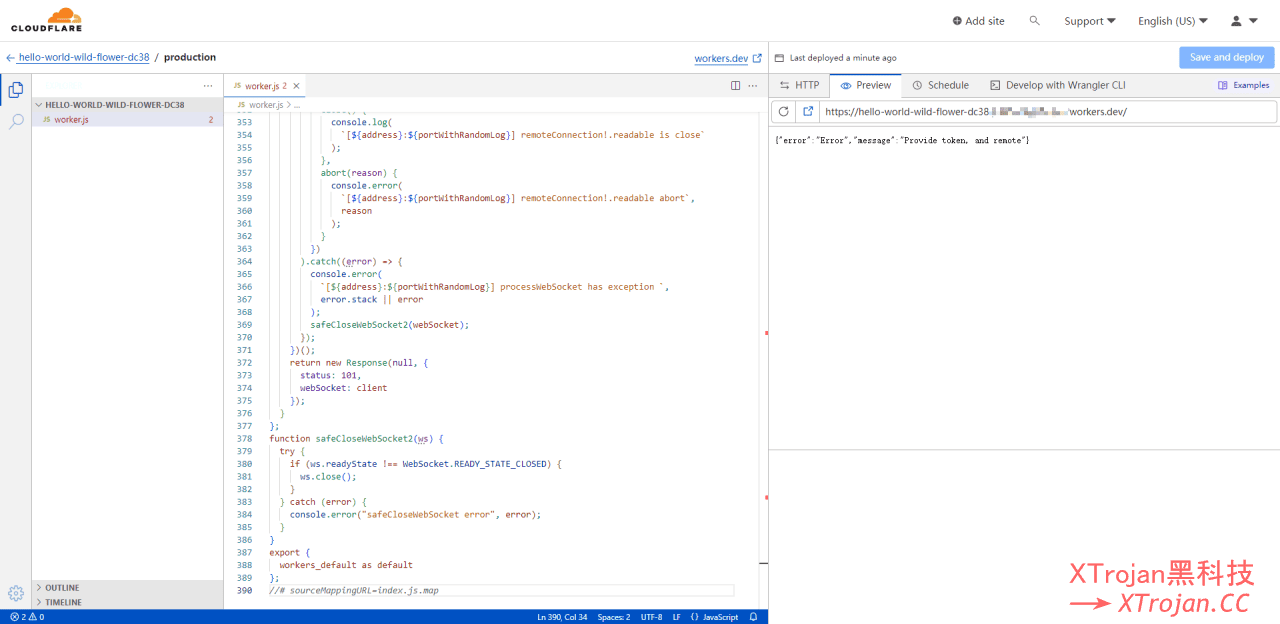Select worker.js in the file explorer
Image resolution: width=1280 pixels, height=624 pixels.
[127, 120]
